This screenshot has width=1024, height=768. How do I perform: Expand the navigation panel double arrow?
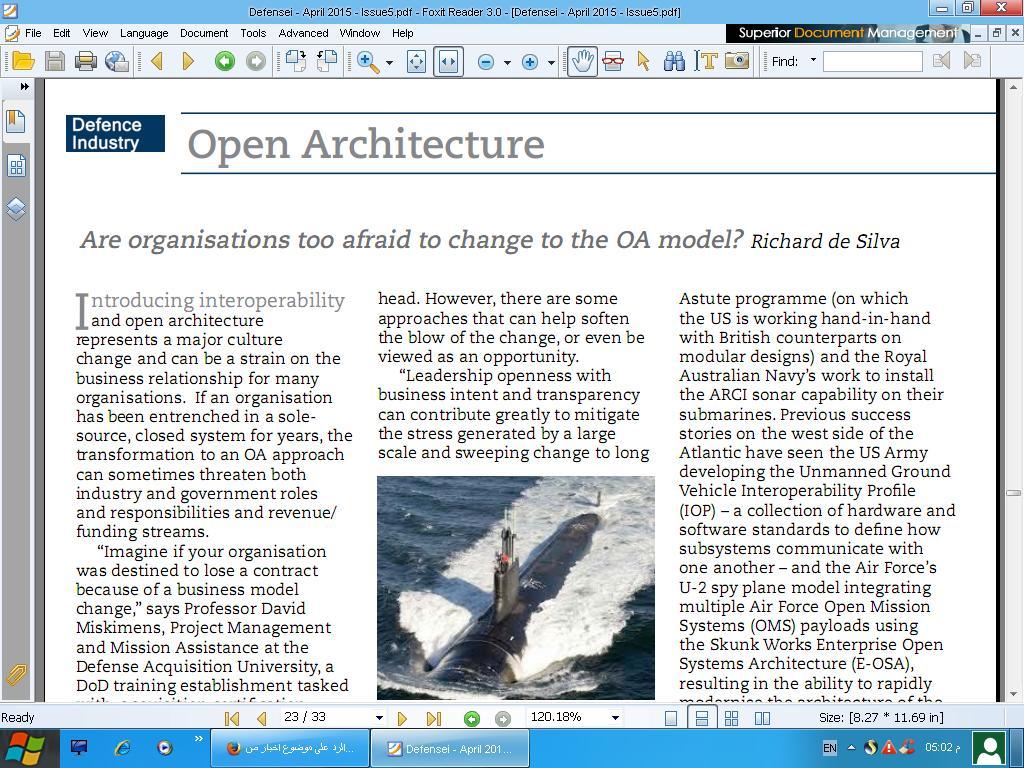click(24, 86)
